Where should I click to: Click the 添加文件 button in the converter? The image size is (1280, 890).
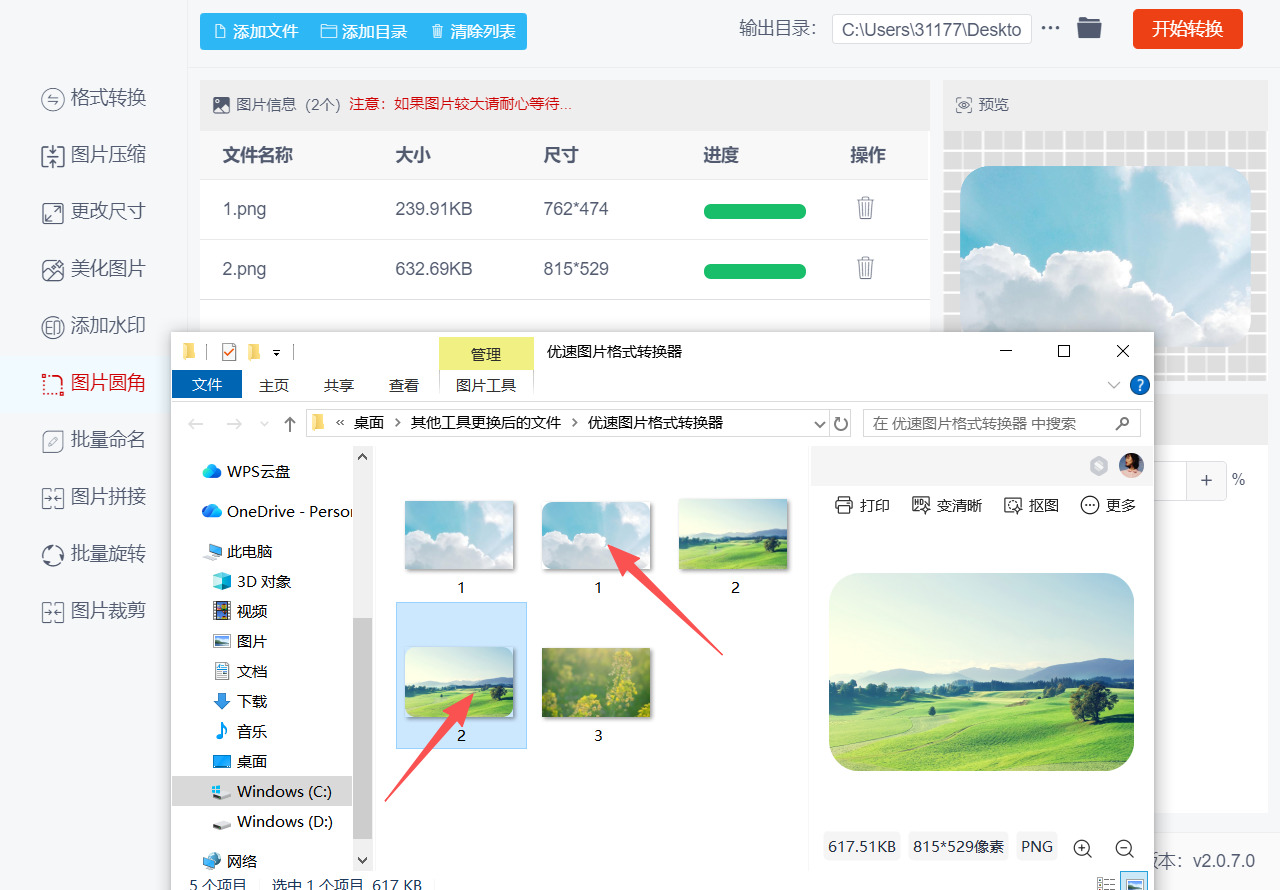[255, 31]
